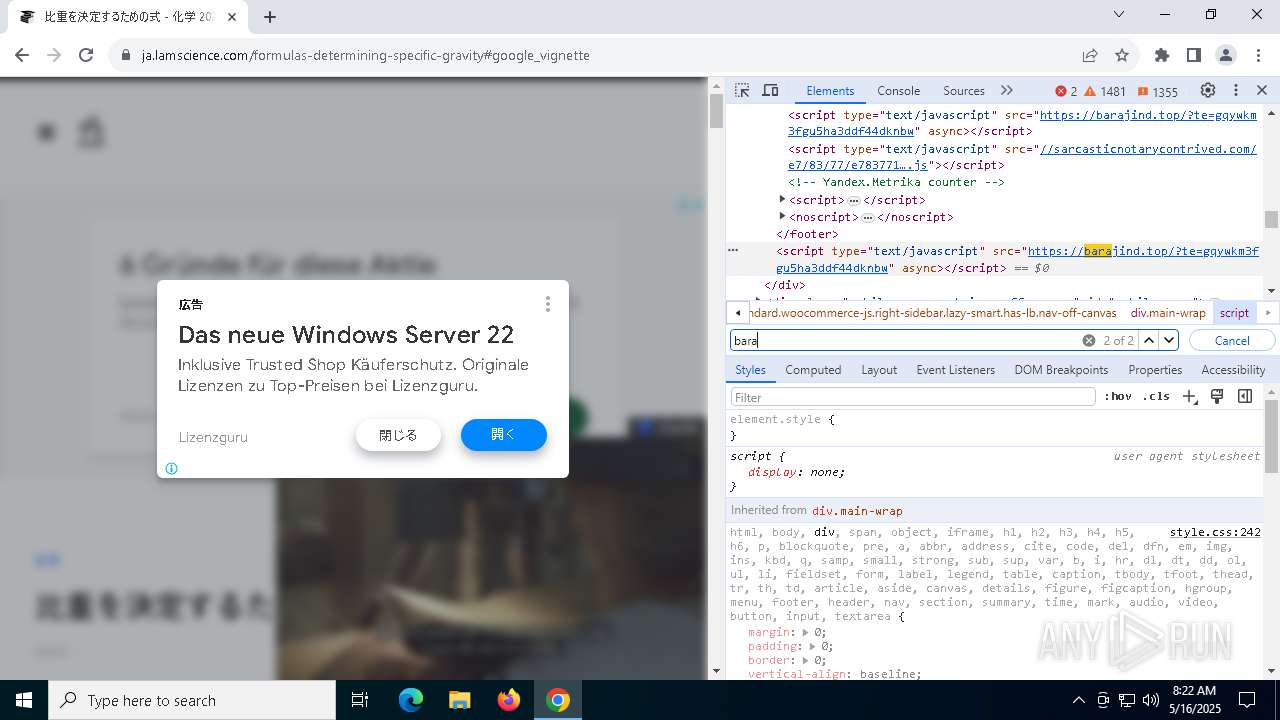
Task: Open the Accessibility tab
Action: (x=1233, y=369)
